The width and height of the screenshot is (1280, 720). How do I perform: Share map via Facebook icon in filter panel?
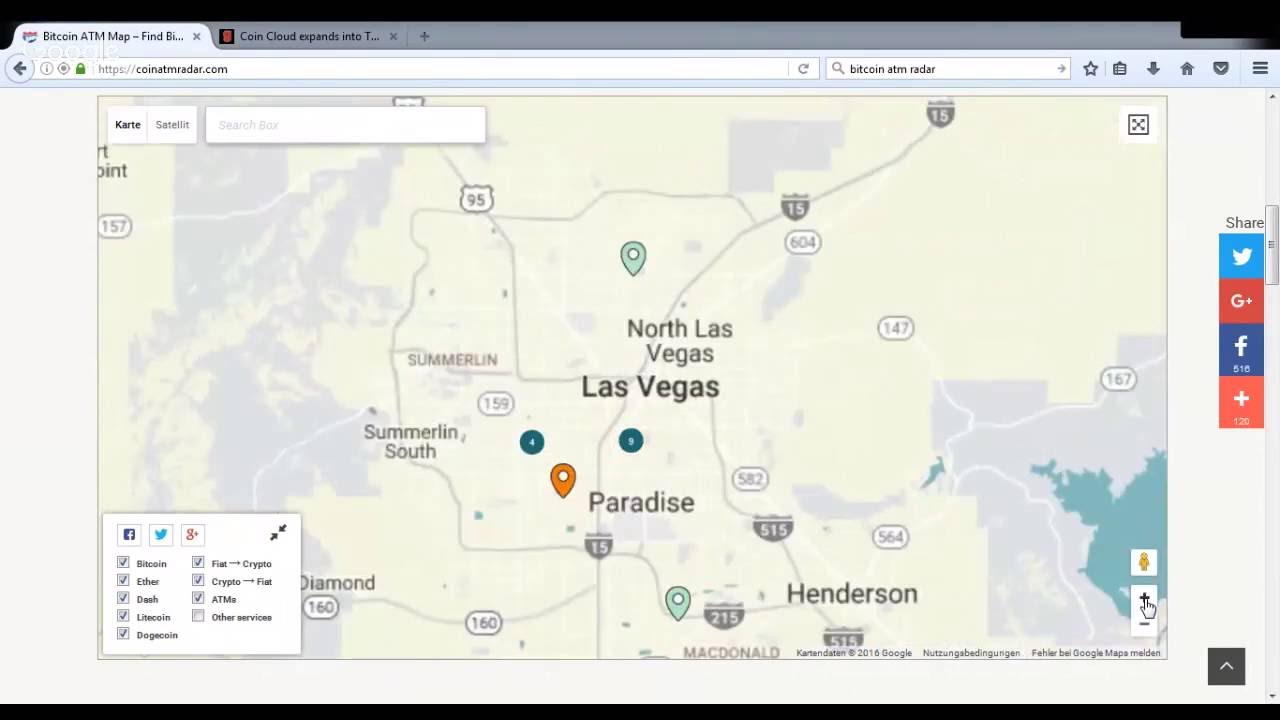click(129, 534)
